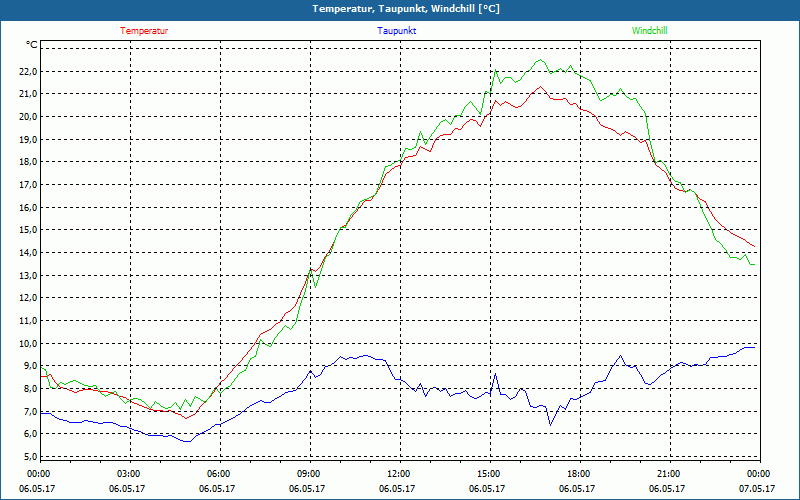Click the 6,0 y-axis value
This screenshot has width=800, height=500.
point(30,433)
